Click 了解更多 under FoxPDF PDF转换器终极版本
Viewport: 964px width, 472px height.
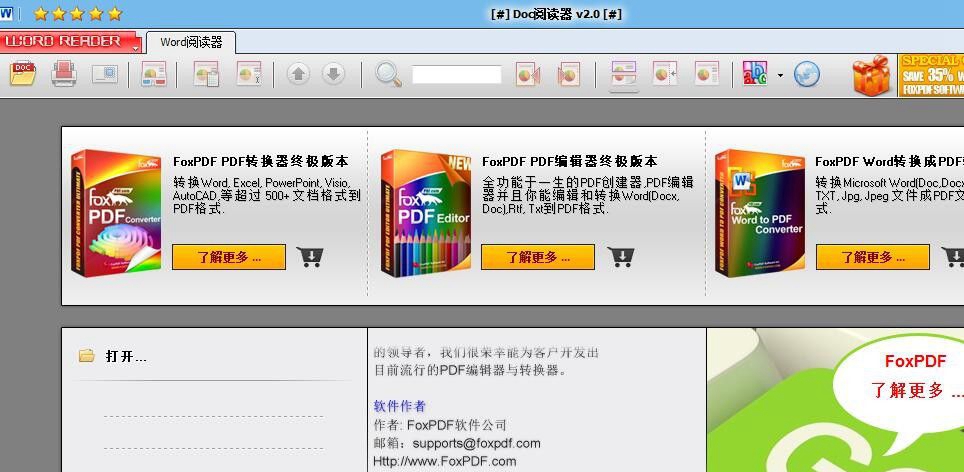(229, 257)
